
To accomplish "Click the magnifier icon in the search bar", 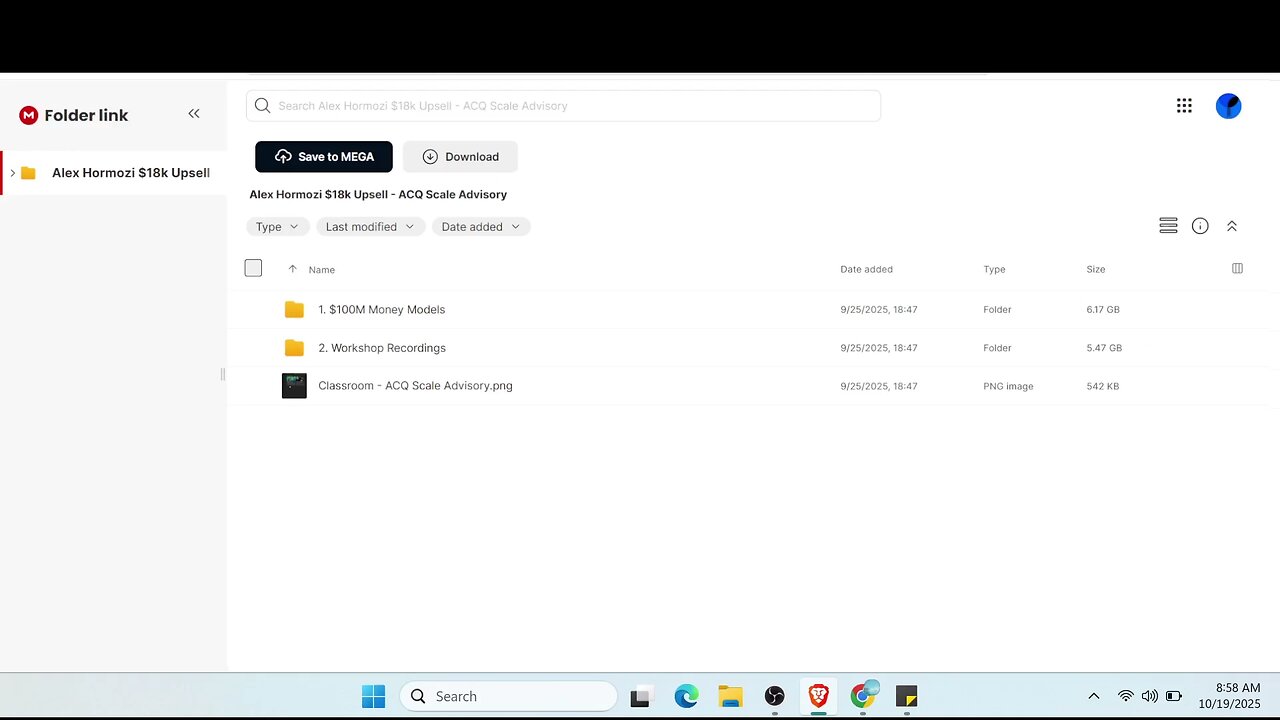I will (262, 106).
